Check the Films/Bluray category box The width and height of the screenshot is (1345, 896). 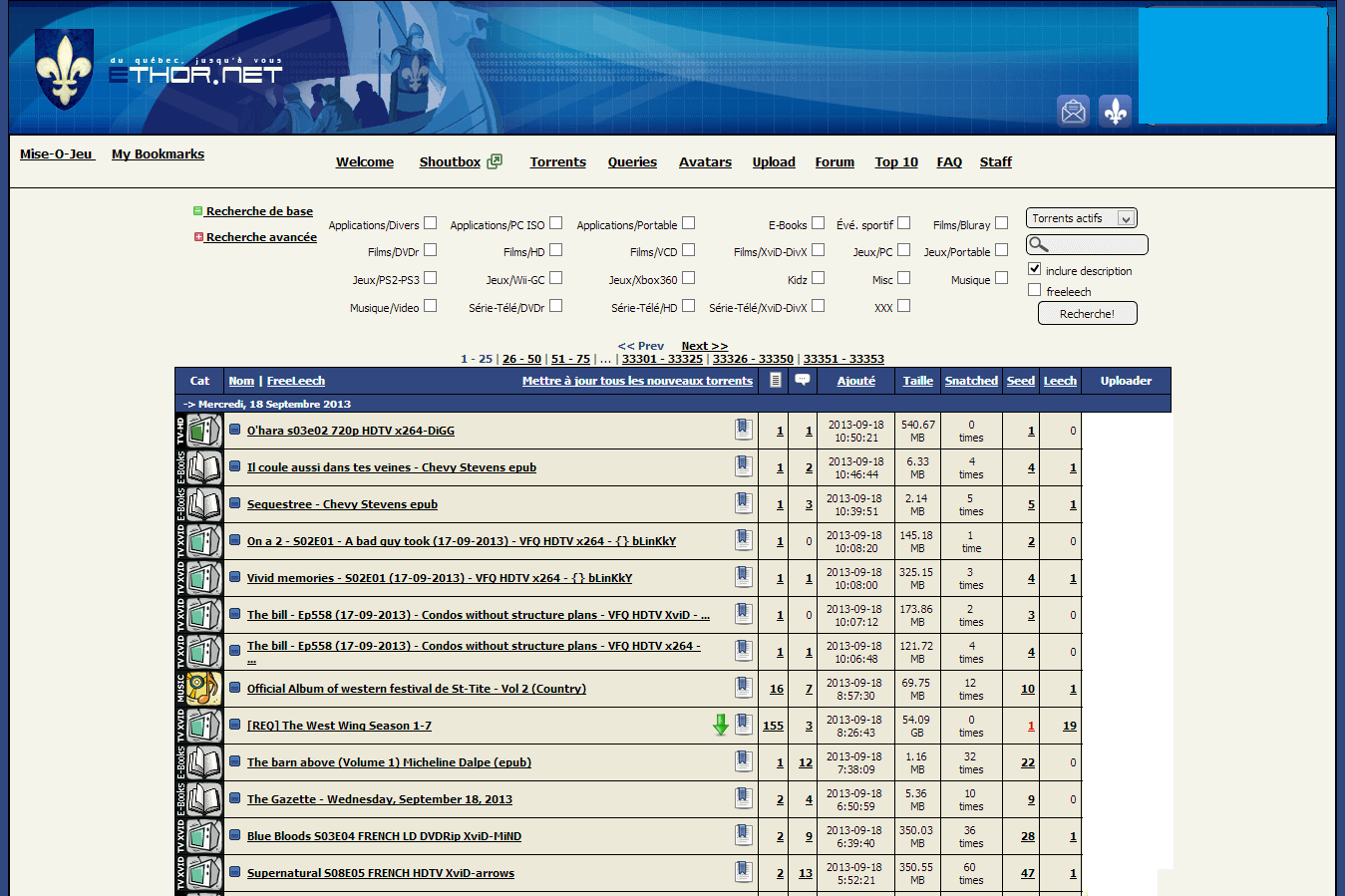point(1001,223)
